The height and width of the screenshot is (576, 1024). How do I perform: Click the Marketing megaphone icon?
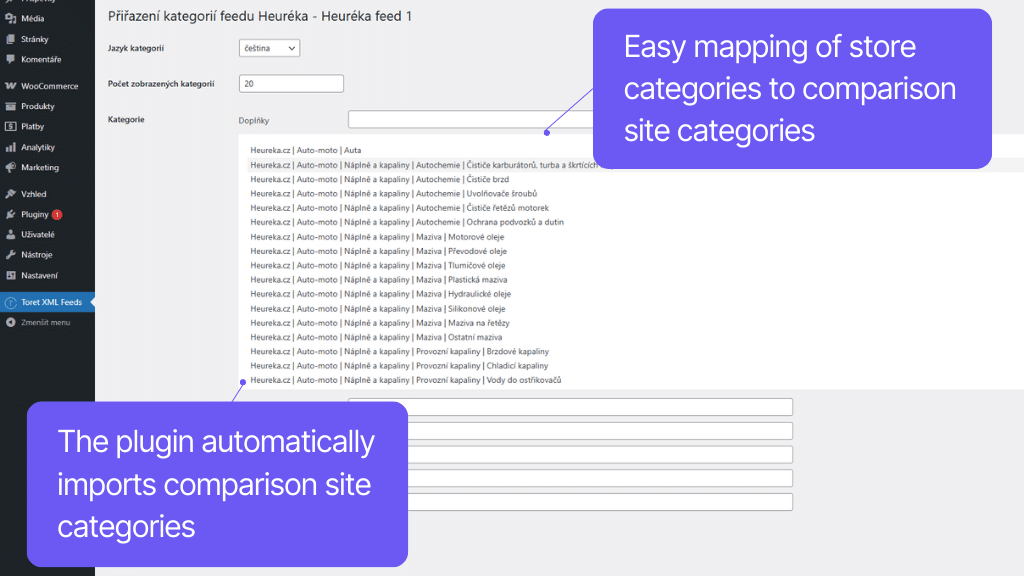click(10, 168)
